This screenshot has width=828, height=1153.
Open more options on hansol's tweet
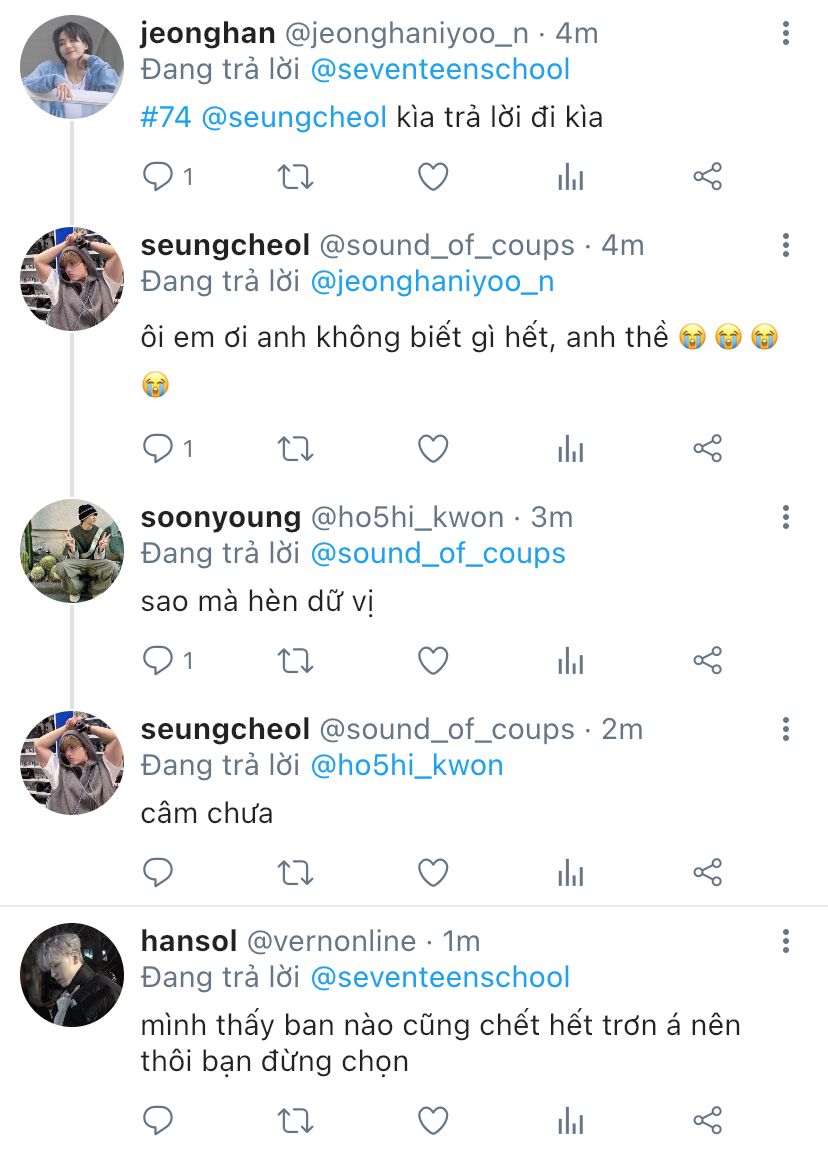coord(786,941)
